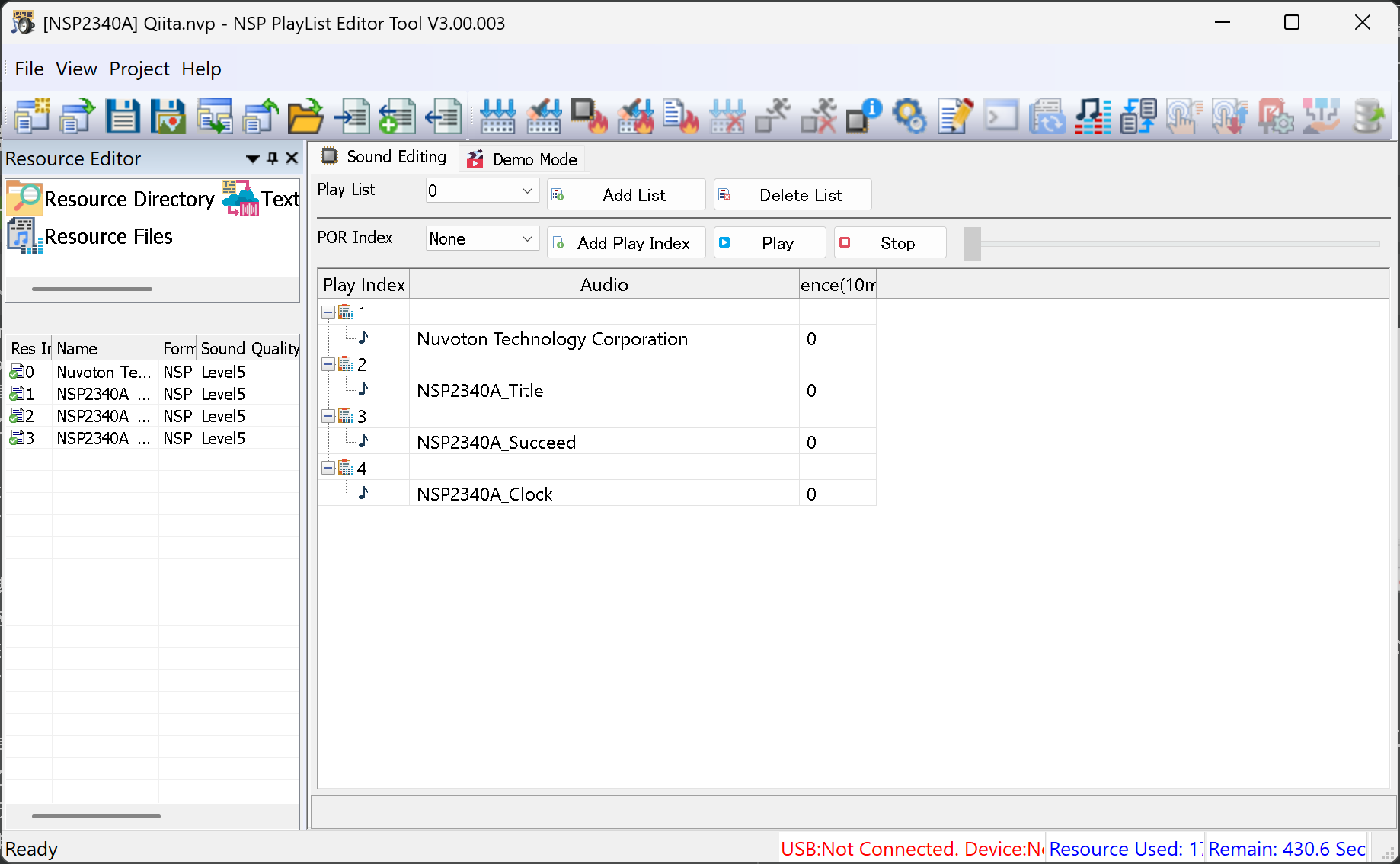Click the Add Play Index button
Image resolution: width=1400 pixels, height=864 pixels.
point(626,243)
